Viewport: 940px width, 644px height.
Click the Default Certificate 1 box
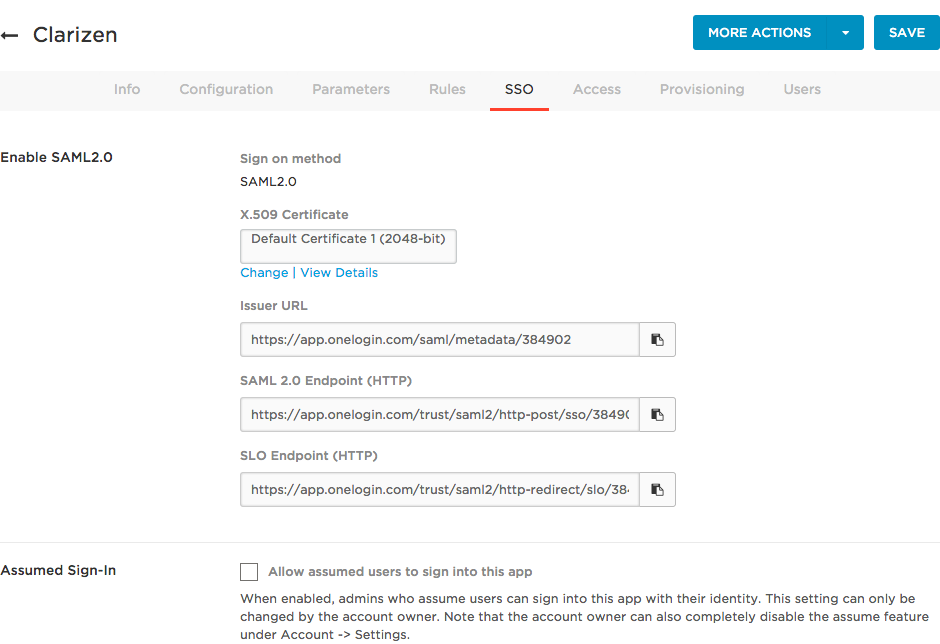tap(348, 246)
